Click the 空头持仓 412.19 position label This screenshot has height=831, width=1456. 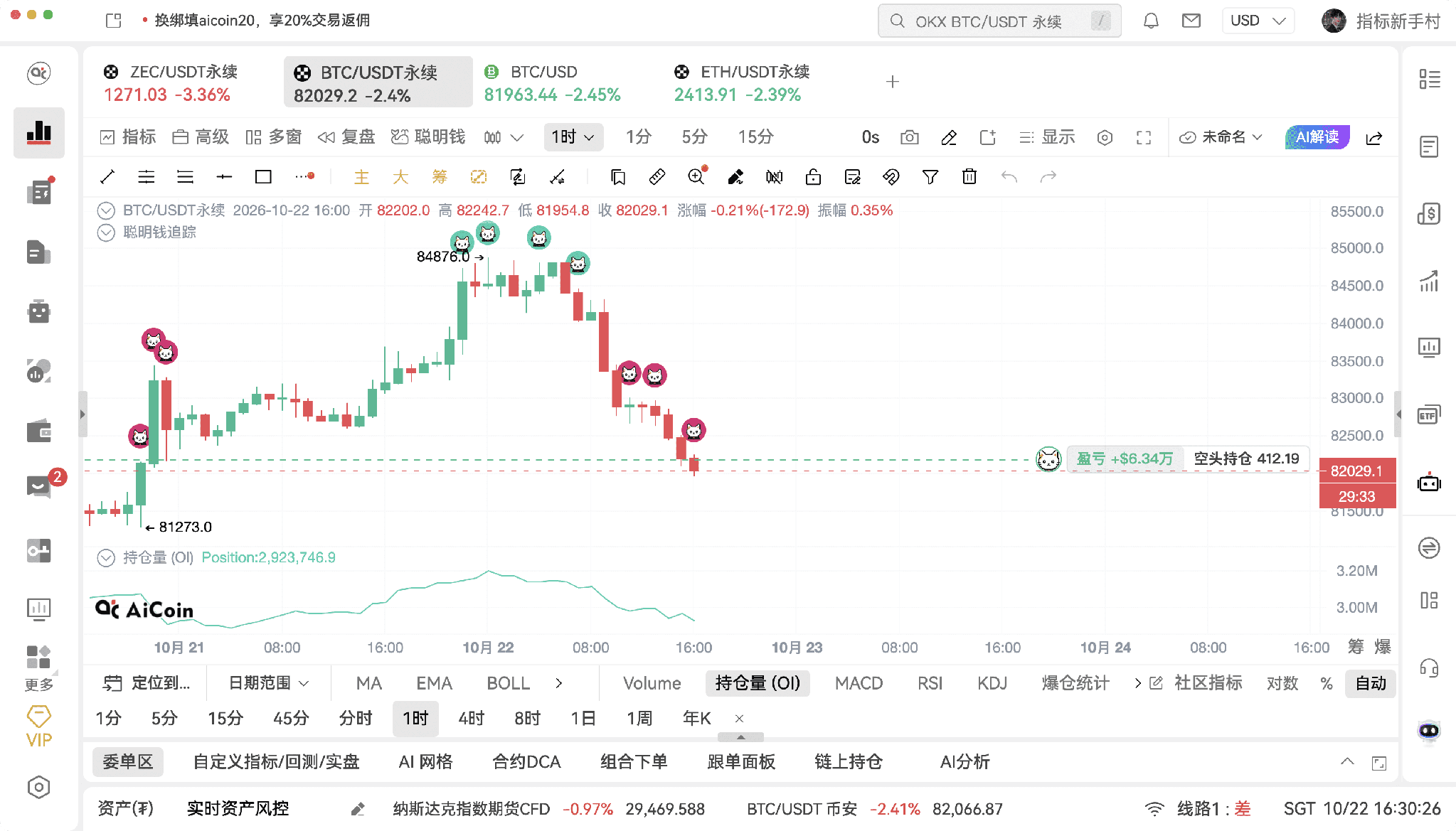point(1246,459)
